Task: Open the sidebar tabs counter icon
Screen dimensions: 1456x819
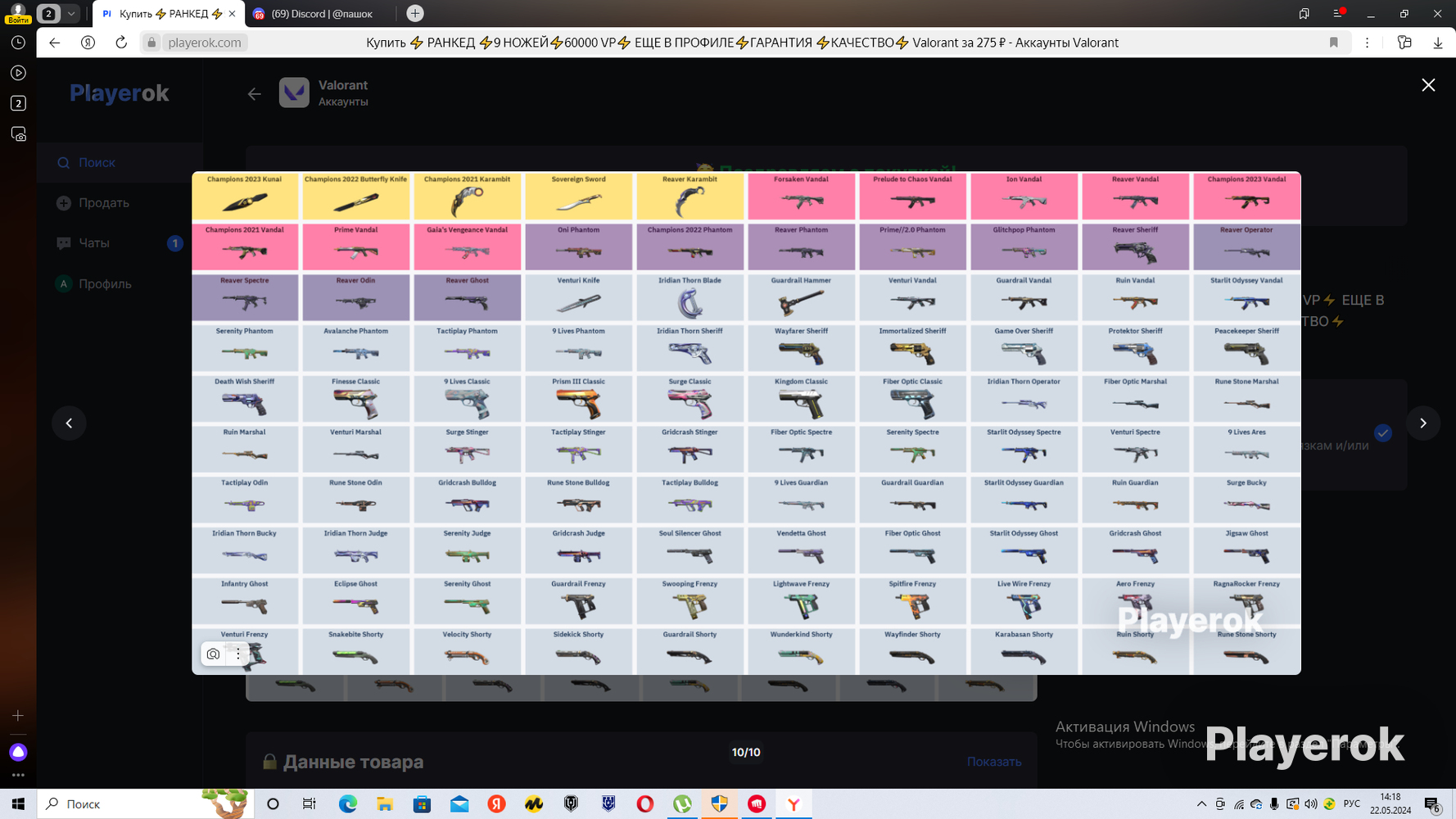Action: (18, 103)
